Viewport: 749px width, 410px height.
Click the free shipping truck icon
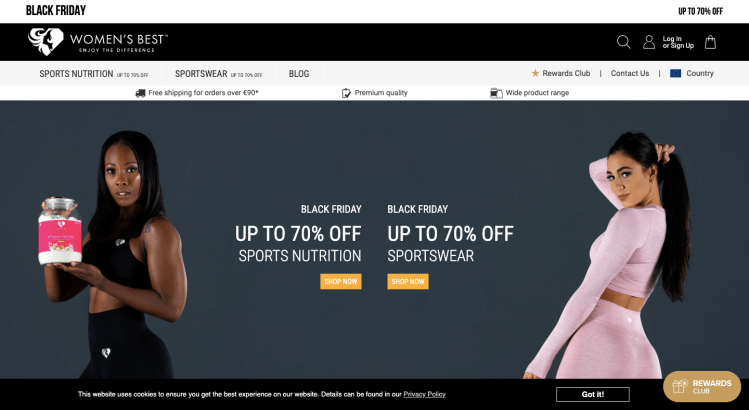coord(140,93)
